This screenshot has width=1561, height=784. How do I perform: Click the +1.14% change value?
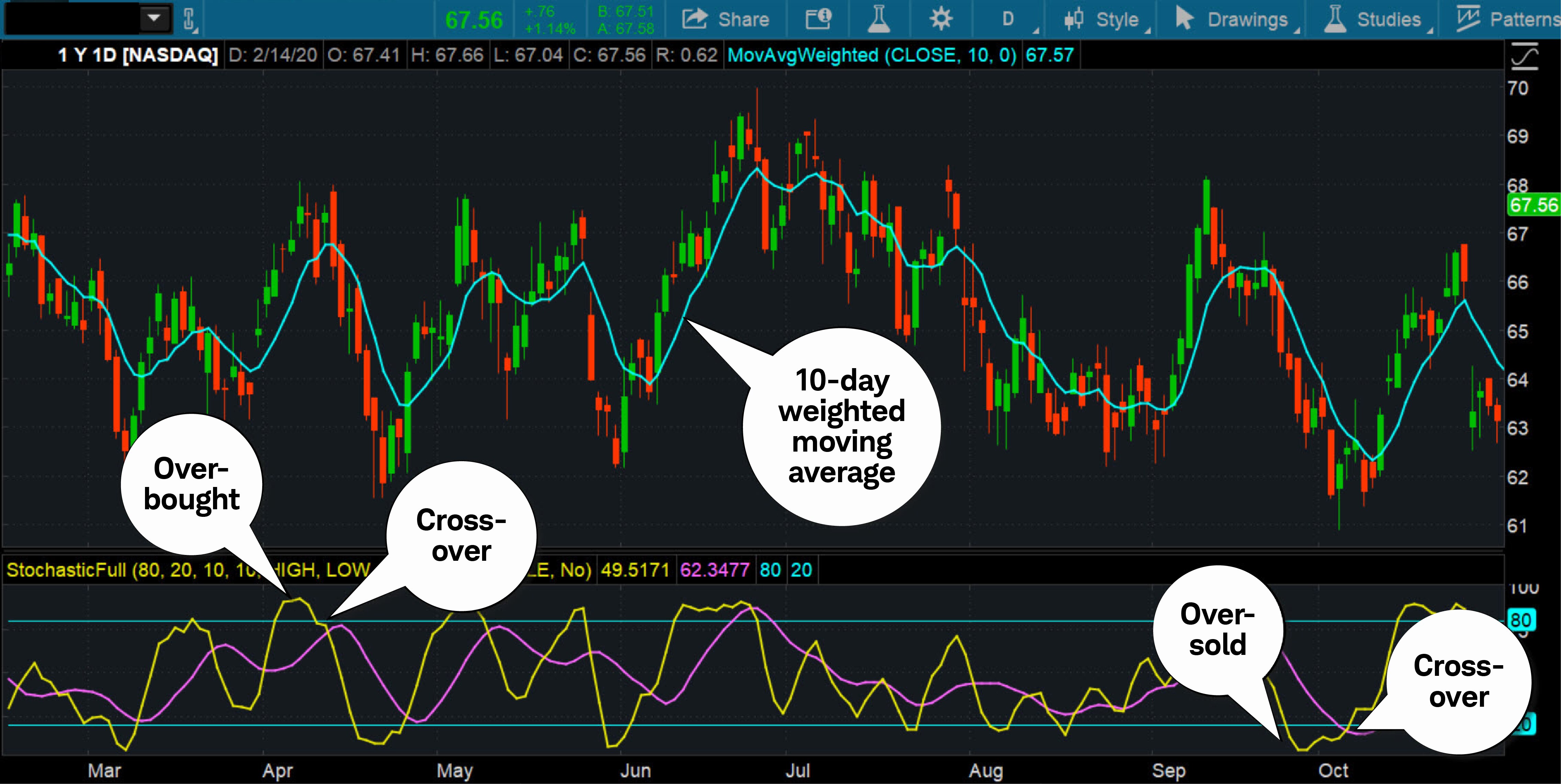click(x=550, y=29)
